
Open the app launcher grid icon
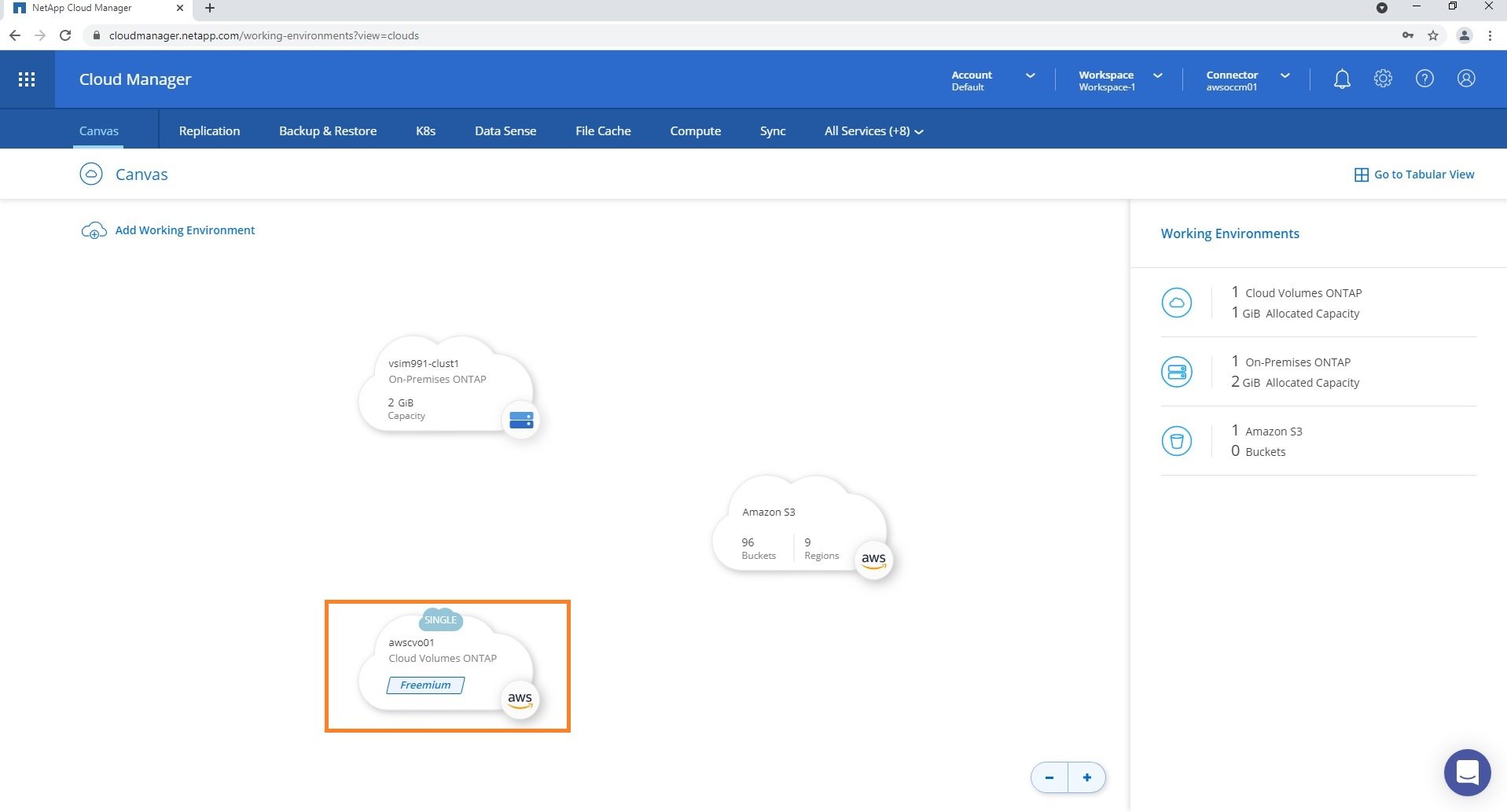(x=27, y=79)
